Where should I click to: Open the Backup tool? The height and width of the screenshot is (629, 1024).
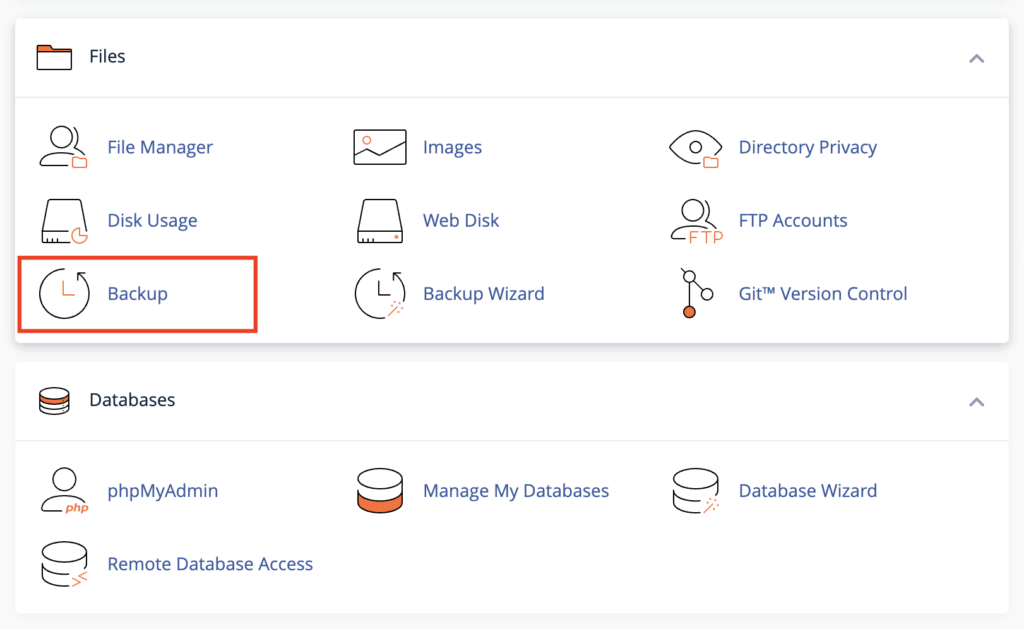[135, 293]
